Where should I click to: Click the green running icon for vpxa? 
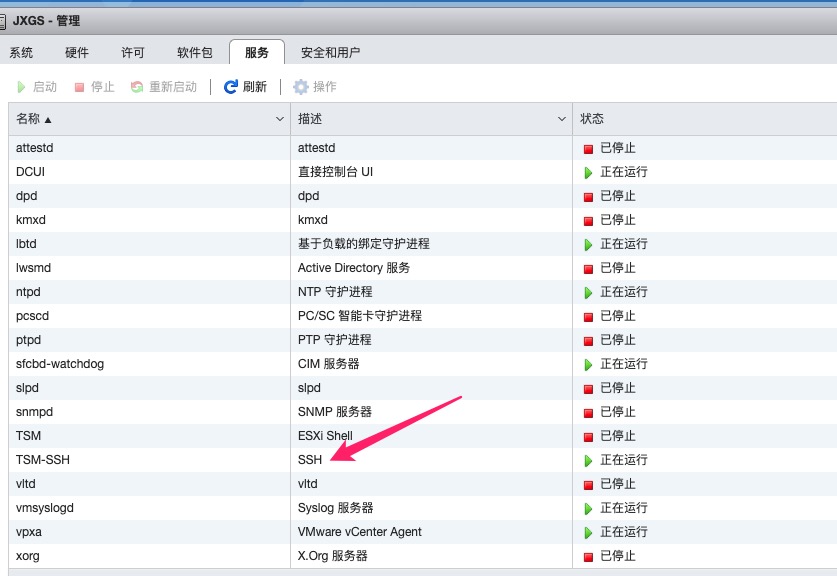click(588, 533)
